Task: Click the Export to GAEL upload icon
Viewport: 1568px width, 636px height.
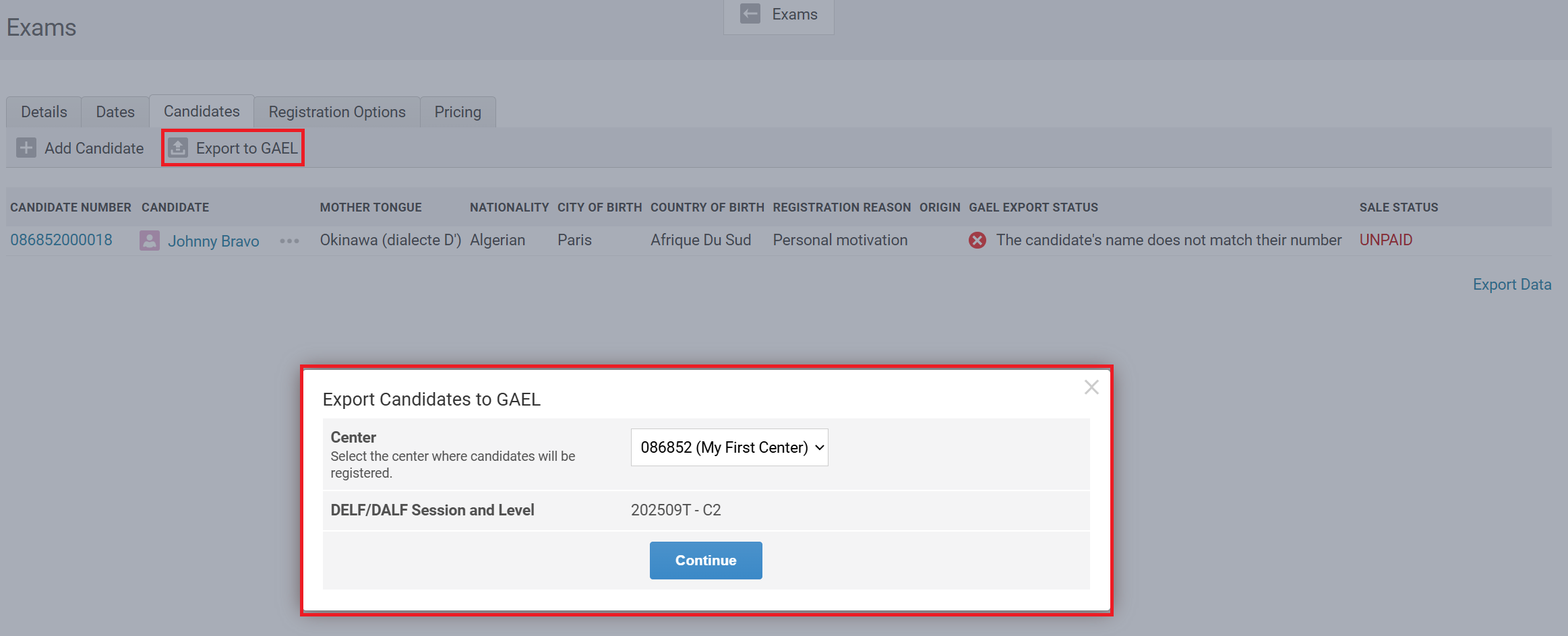Action: (178, 148)
